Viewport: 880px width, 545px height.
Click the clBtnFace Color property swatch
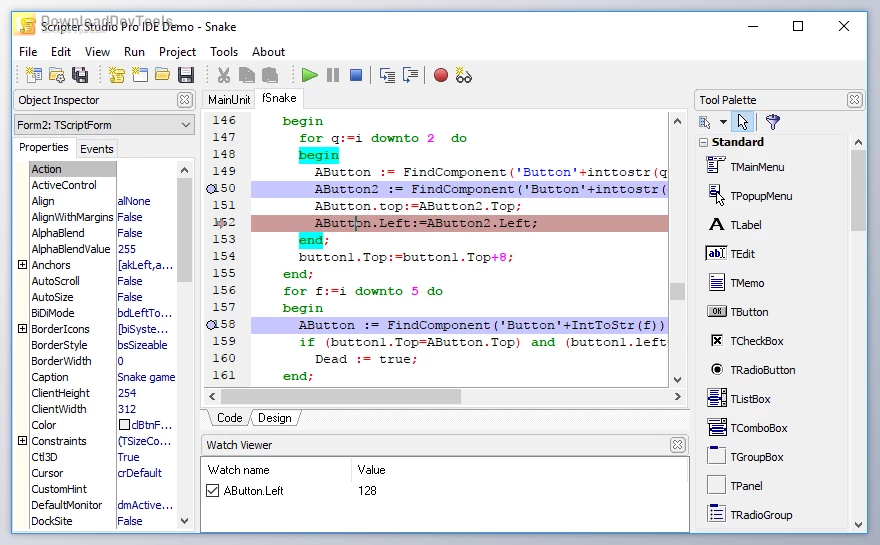pos(124,425)
